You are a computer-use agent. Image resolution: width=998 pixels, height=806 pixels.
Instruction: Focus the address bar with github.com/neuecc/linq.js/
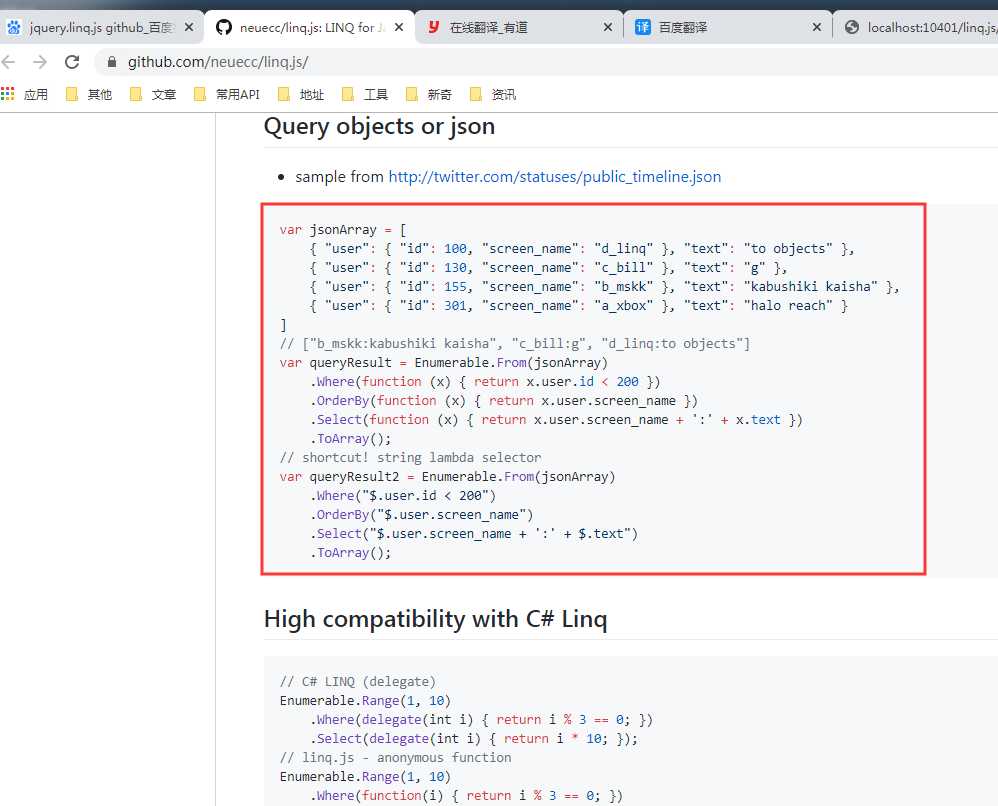[547, 62]
